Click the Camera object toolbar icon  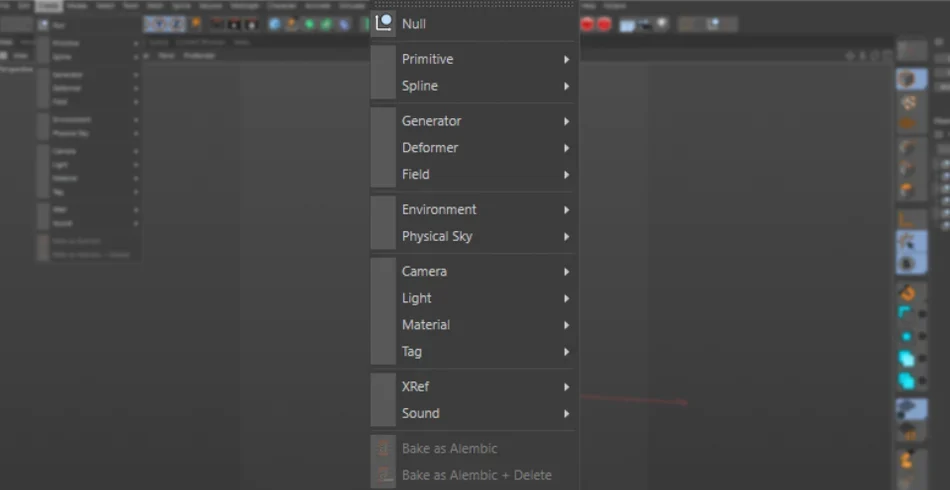pyautogui.click(x=644, y=25)
